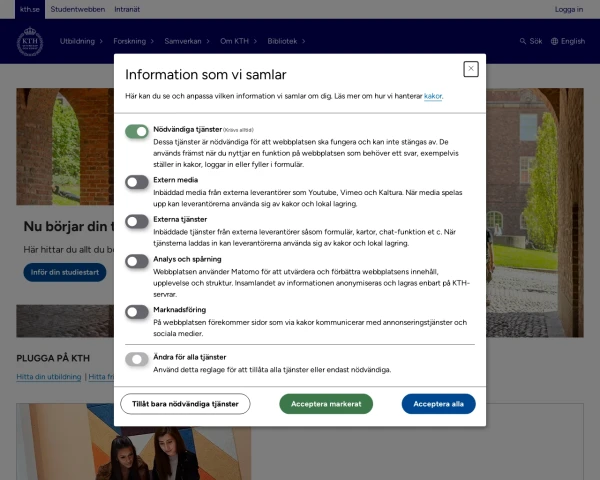Switch to Studentwebben tab
This screenshot has width=600, height=480.
coord(78,9)
